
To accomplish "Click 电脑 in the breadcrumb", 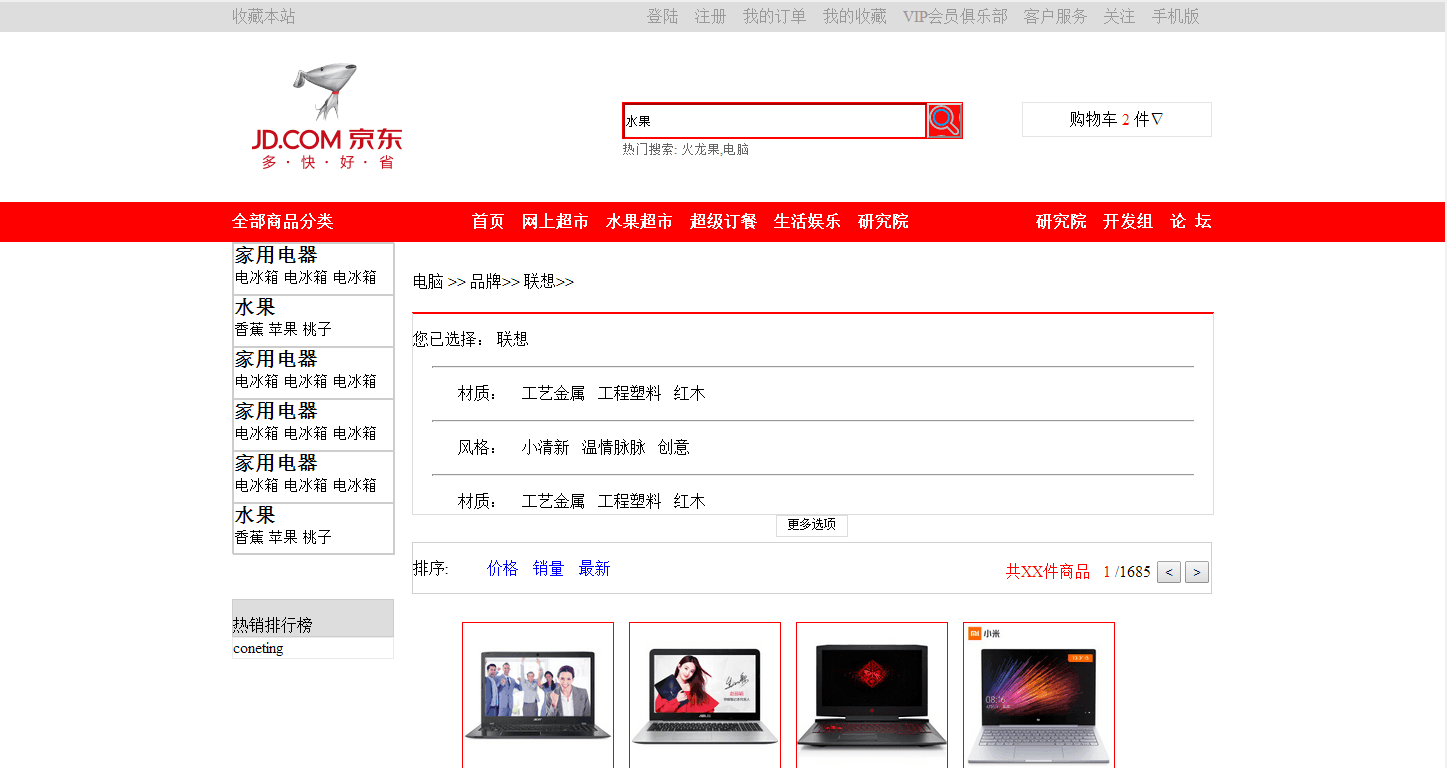I will 428,282.
